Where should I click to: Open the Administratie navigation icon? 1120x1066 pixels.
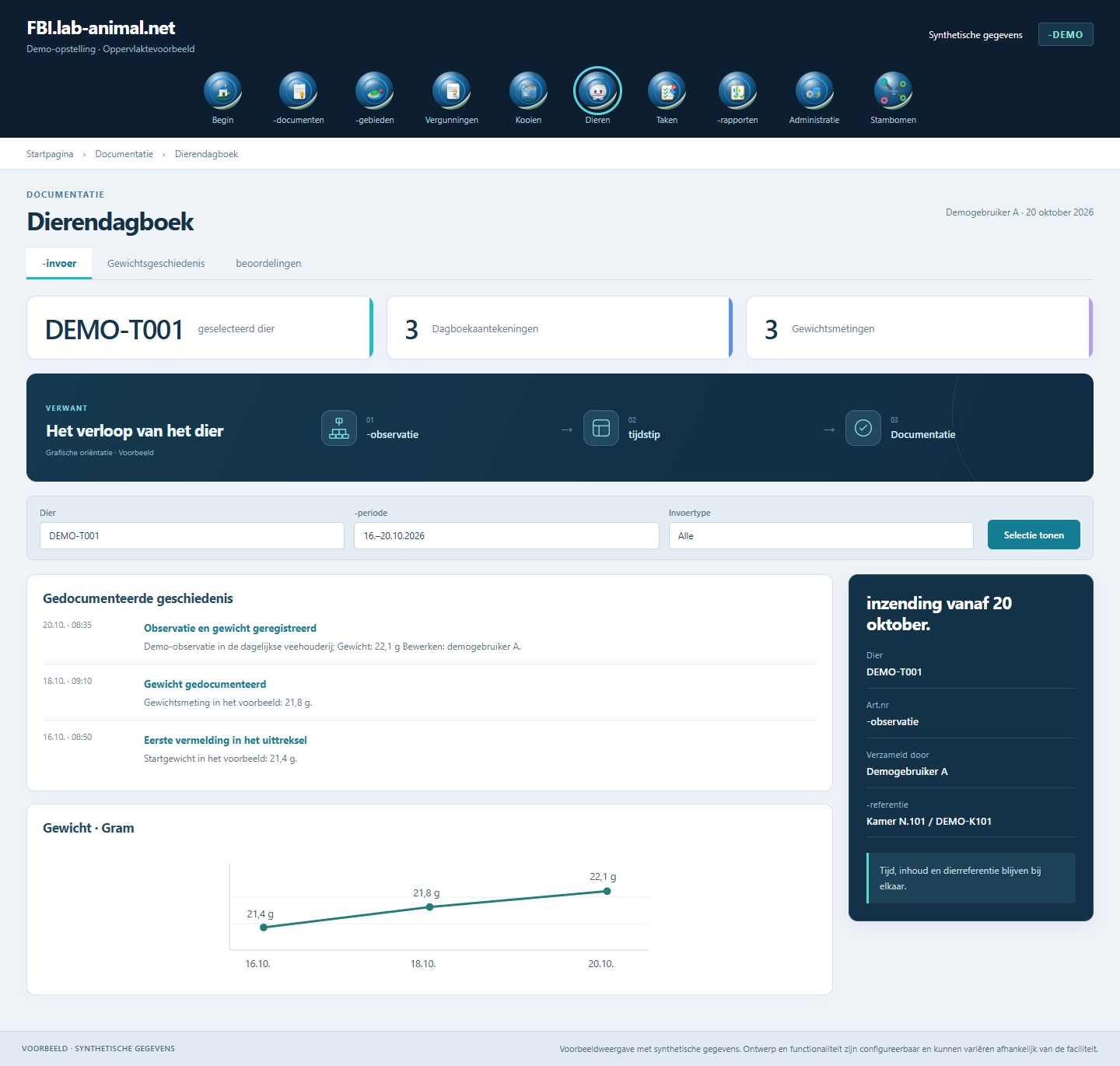pyautogui.click(x=814, y=91)
